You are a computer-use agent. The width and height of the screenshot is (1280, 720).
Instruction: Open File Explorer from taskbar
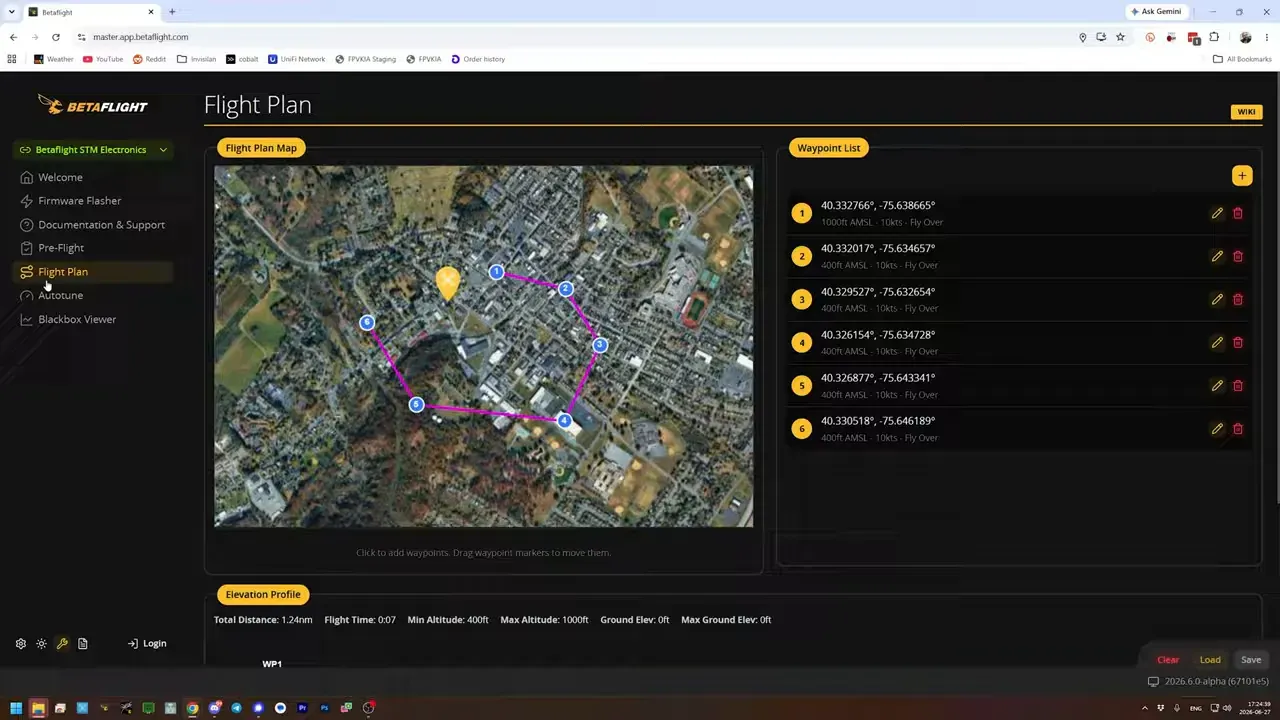pos(38,708)
